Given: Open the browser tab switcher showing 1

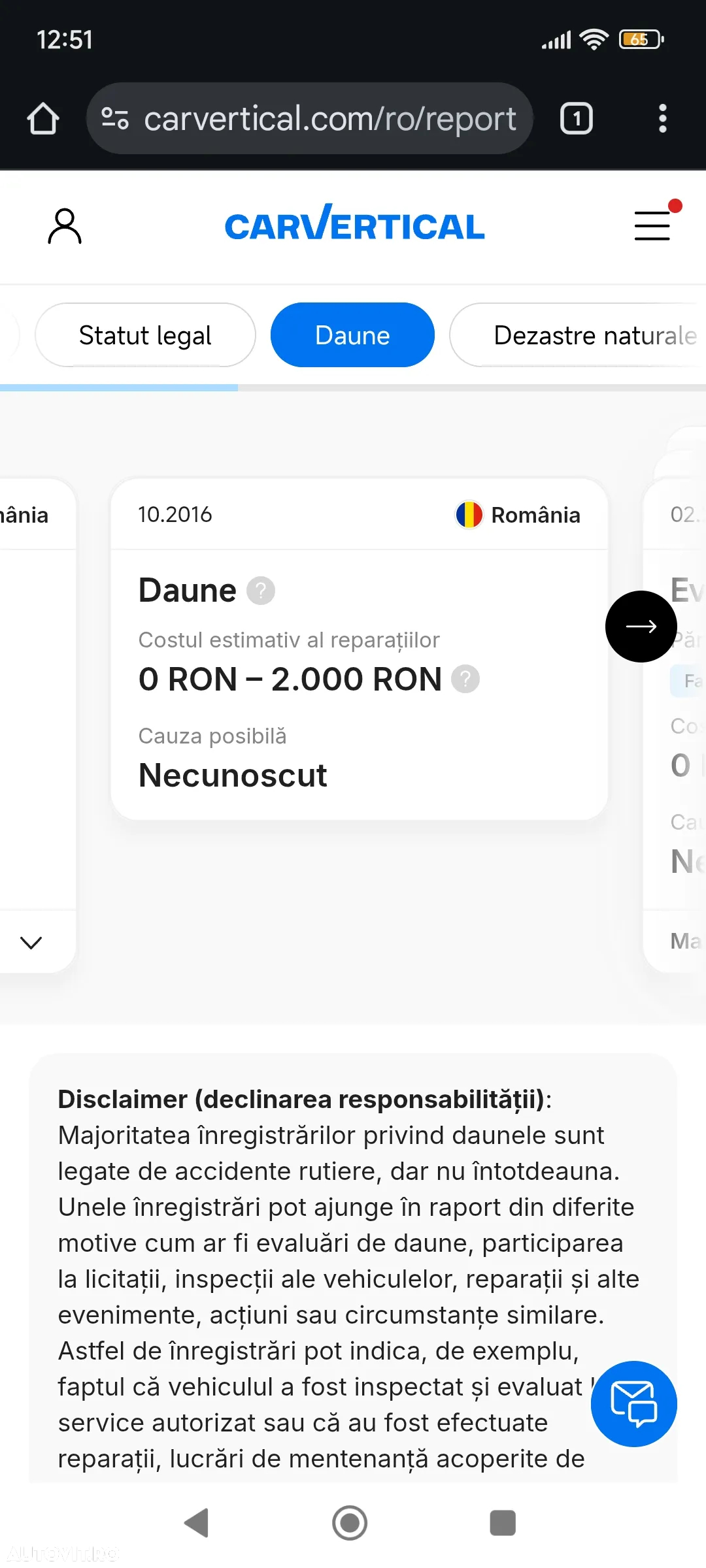Looking at the screenshot, I should (577, 118).
